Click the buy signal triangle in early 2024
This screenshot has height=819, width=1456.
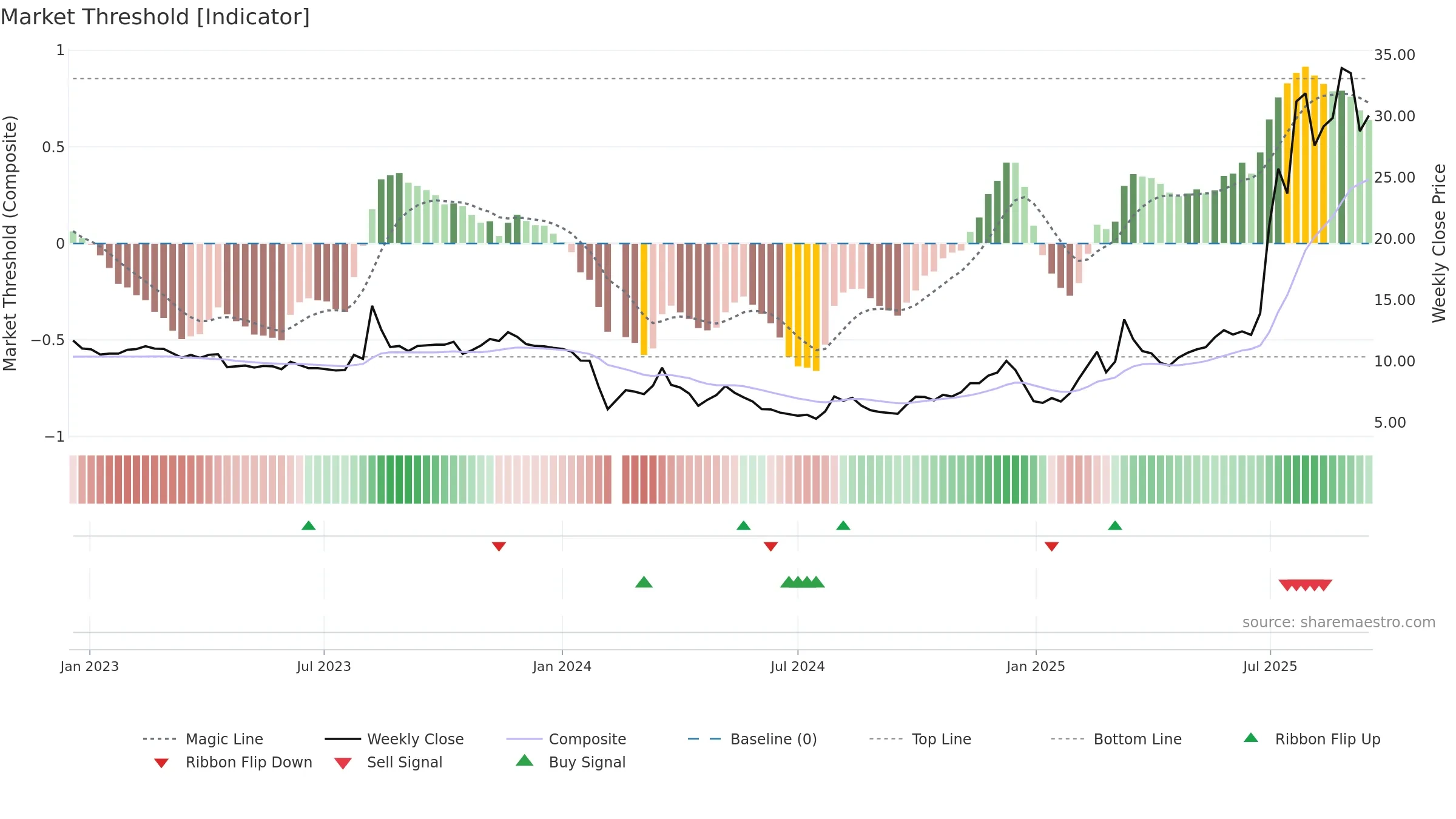[644, 582]
